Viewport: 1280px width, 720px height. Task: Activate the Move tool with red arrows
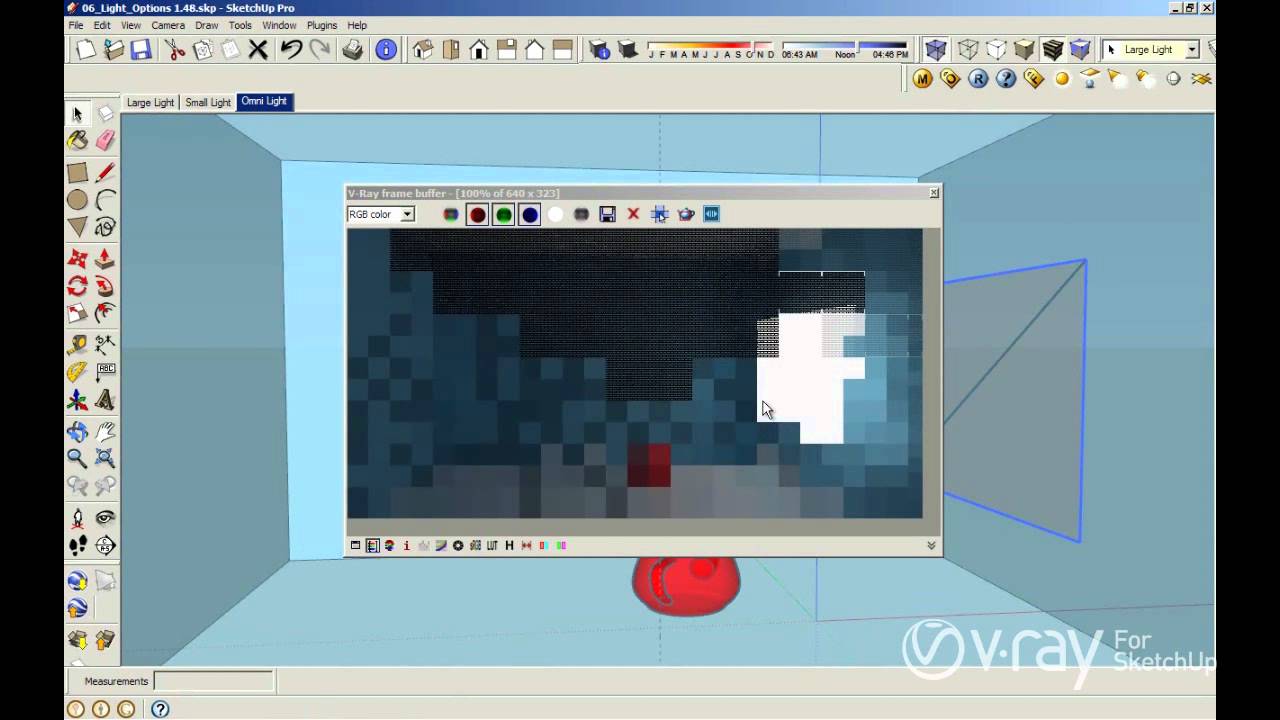[x=77, y=259]
